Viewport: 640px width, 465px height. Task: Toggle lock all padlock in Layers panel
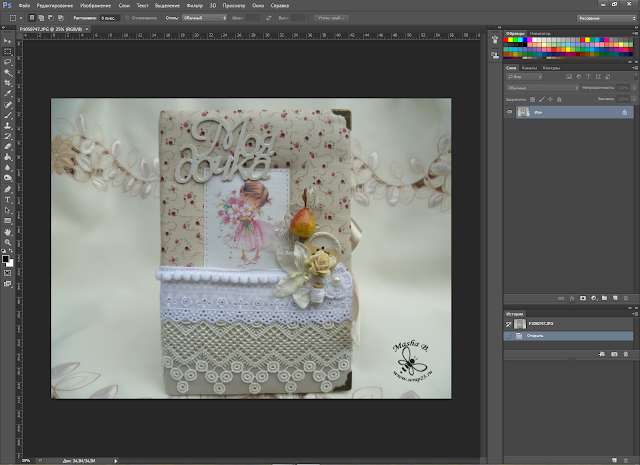tap(559, 99)
